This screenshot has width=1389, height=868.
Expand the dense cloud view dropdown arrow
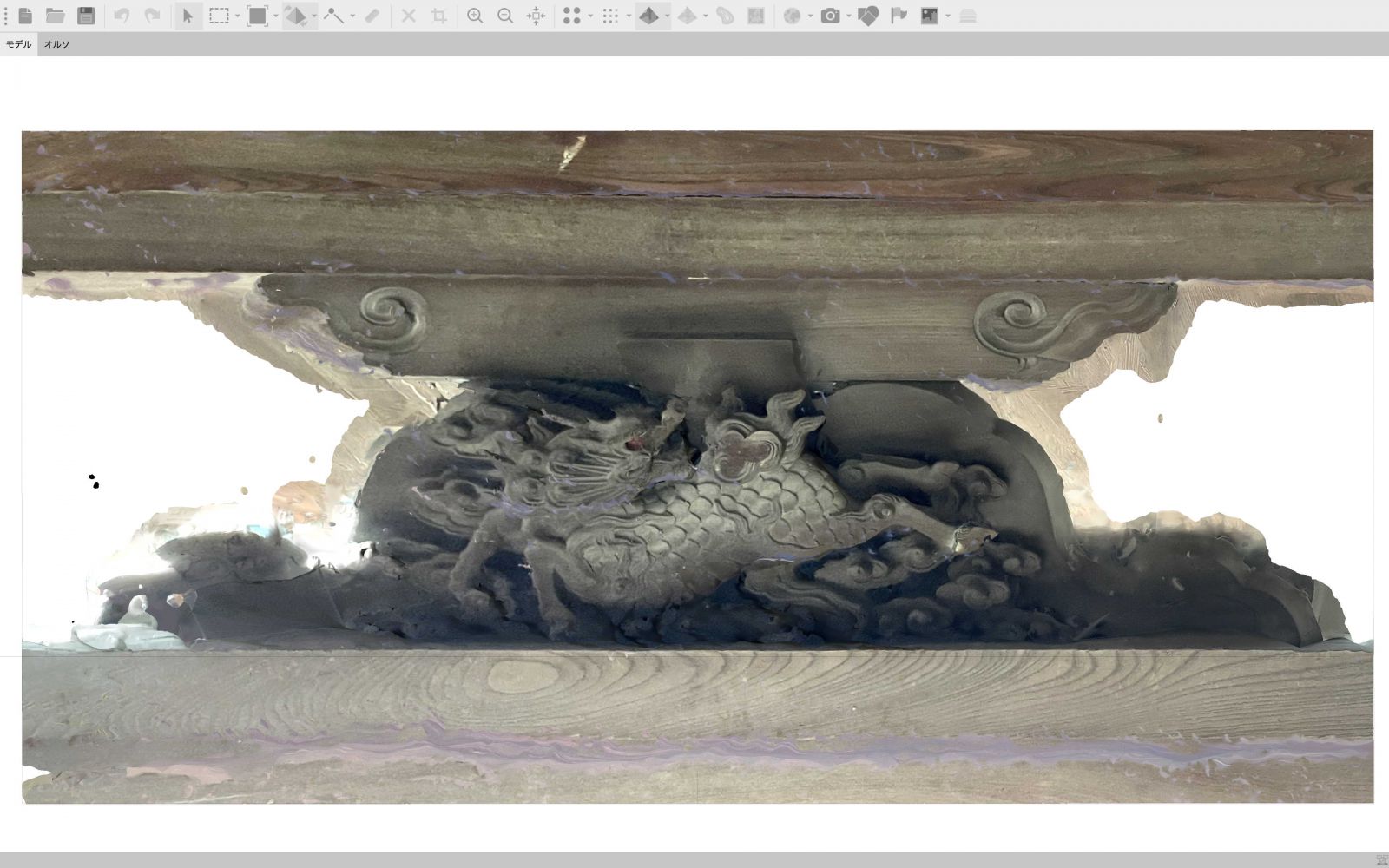[629, 16]
